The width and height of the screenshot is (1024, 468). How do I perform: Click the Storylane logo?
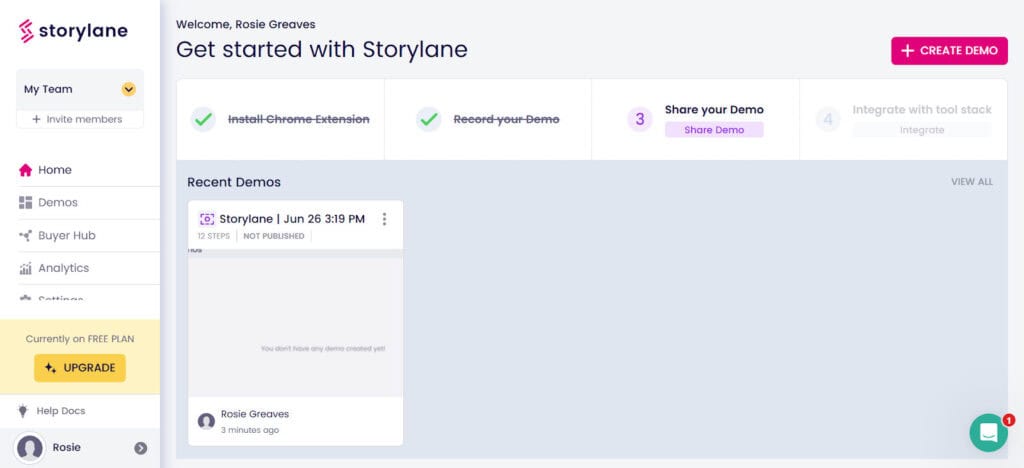73,31
